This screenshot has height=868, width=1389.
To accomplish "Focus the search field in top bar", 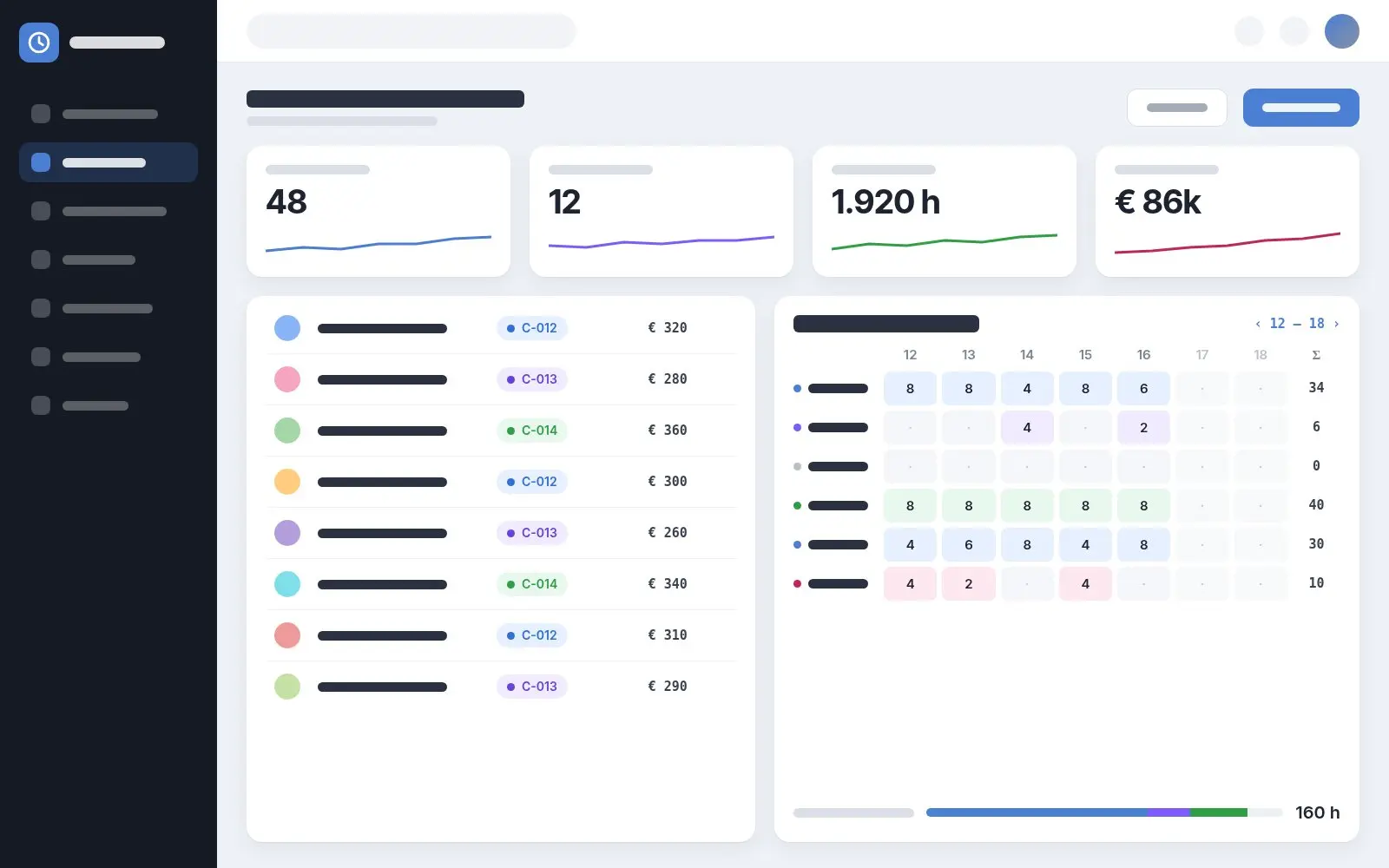I will [411, 31].
